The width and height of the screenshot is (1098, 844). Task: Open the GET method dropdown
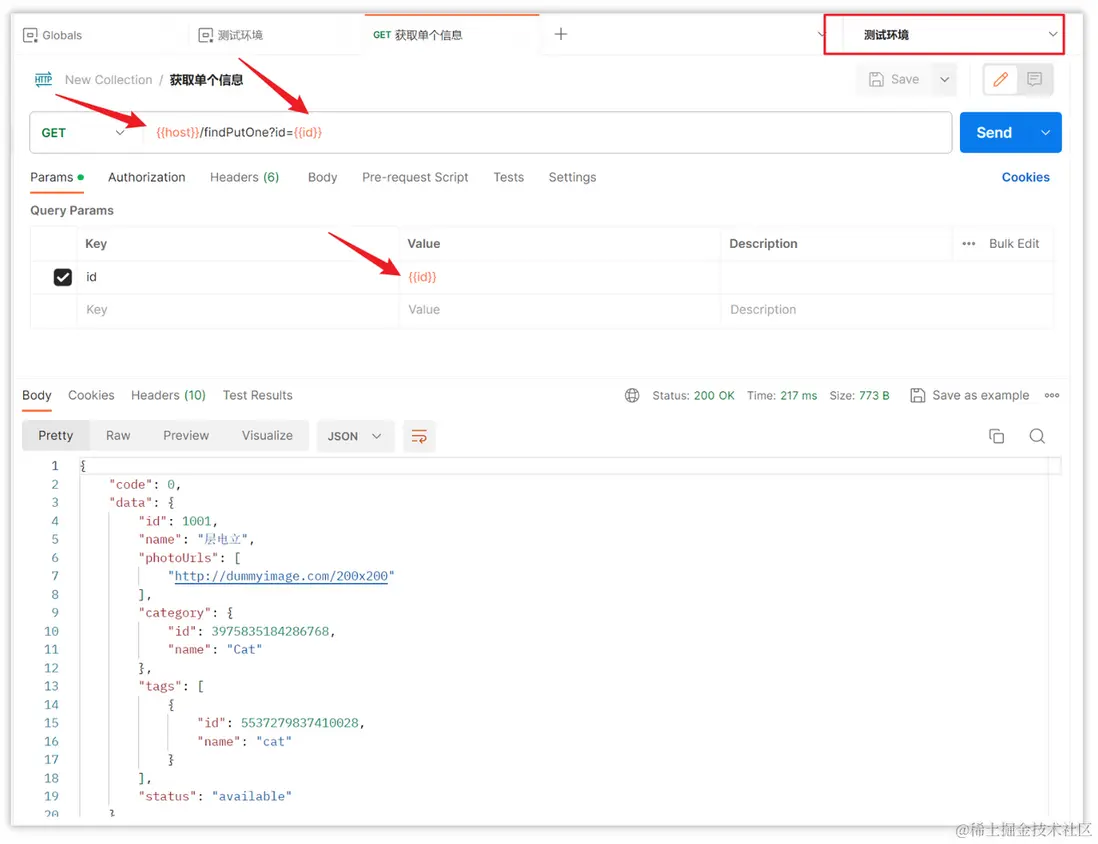point(83,132)
